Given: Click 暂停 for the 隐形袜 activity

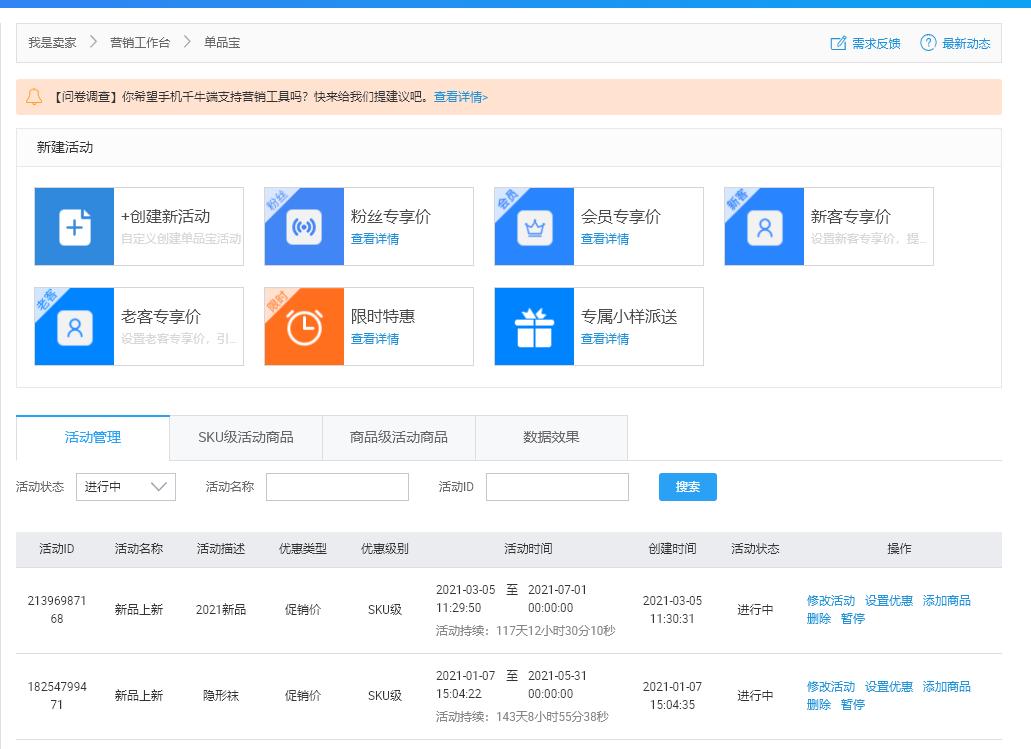Looking at the screenshot, I should point(852,705).
